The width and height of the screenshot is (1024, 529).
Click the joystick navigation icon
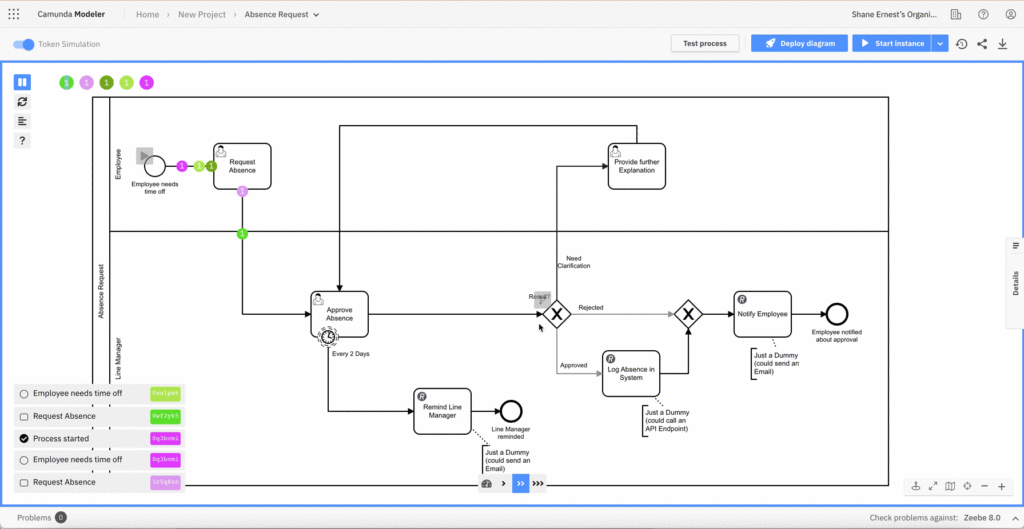click(916, 486)
